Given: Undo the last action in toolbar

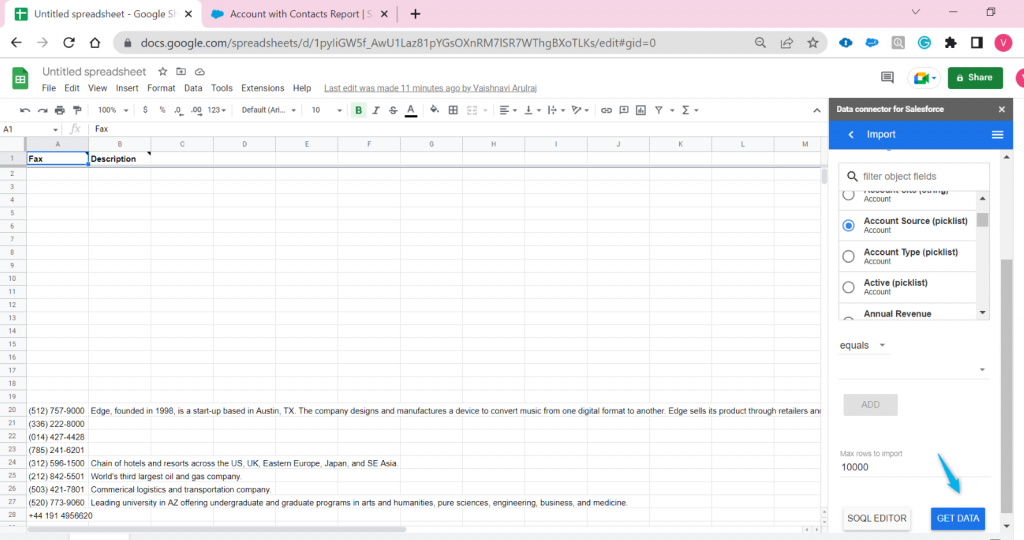Looking at the screenshot, I should pyautogui.click(x=25, y=110).
